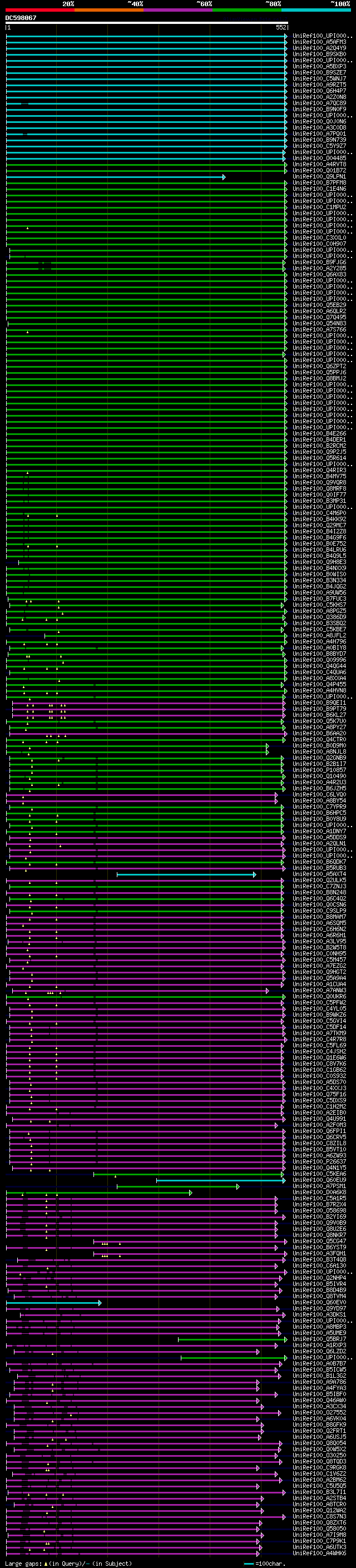Click hit label UniRef100_Q0J0N6
This screenshot has width=356, height=1568.
[319, 122]
